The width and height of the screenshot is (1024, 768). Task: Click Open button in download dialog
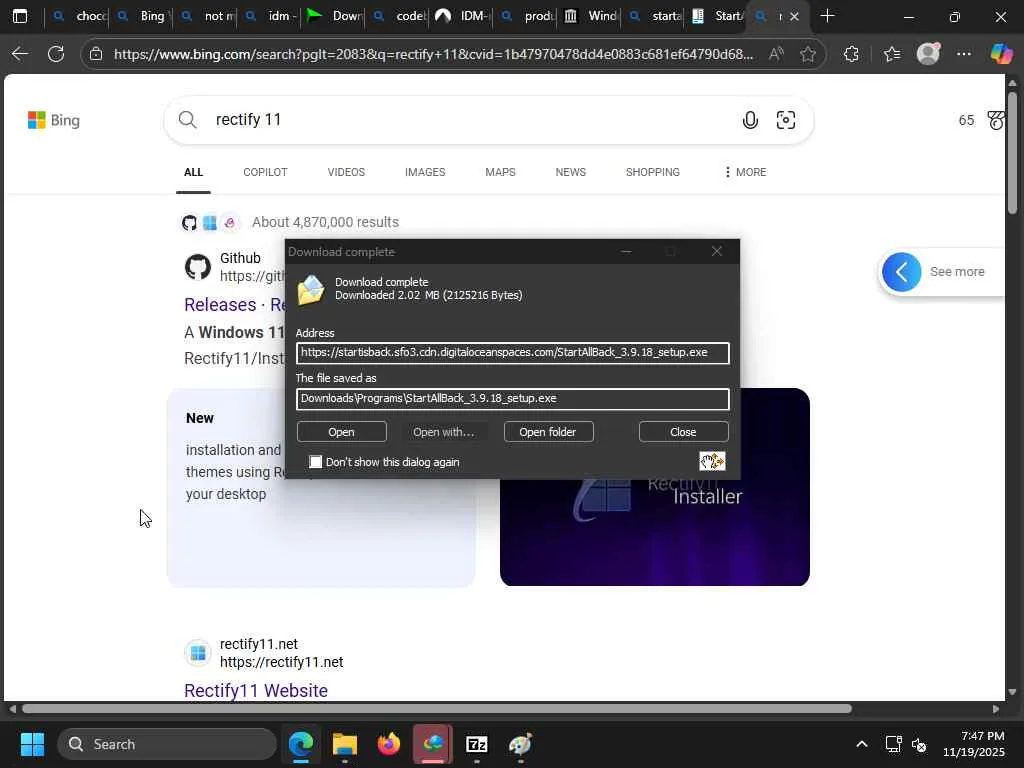tap(342, 432)
